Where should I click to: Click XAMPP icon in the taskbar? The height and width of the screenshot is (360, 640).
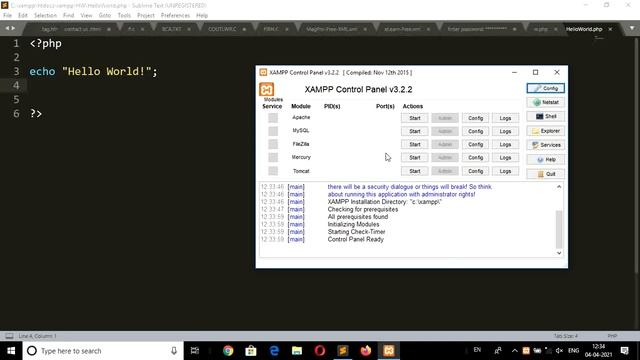click(389, 351)
